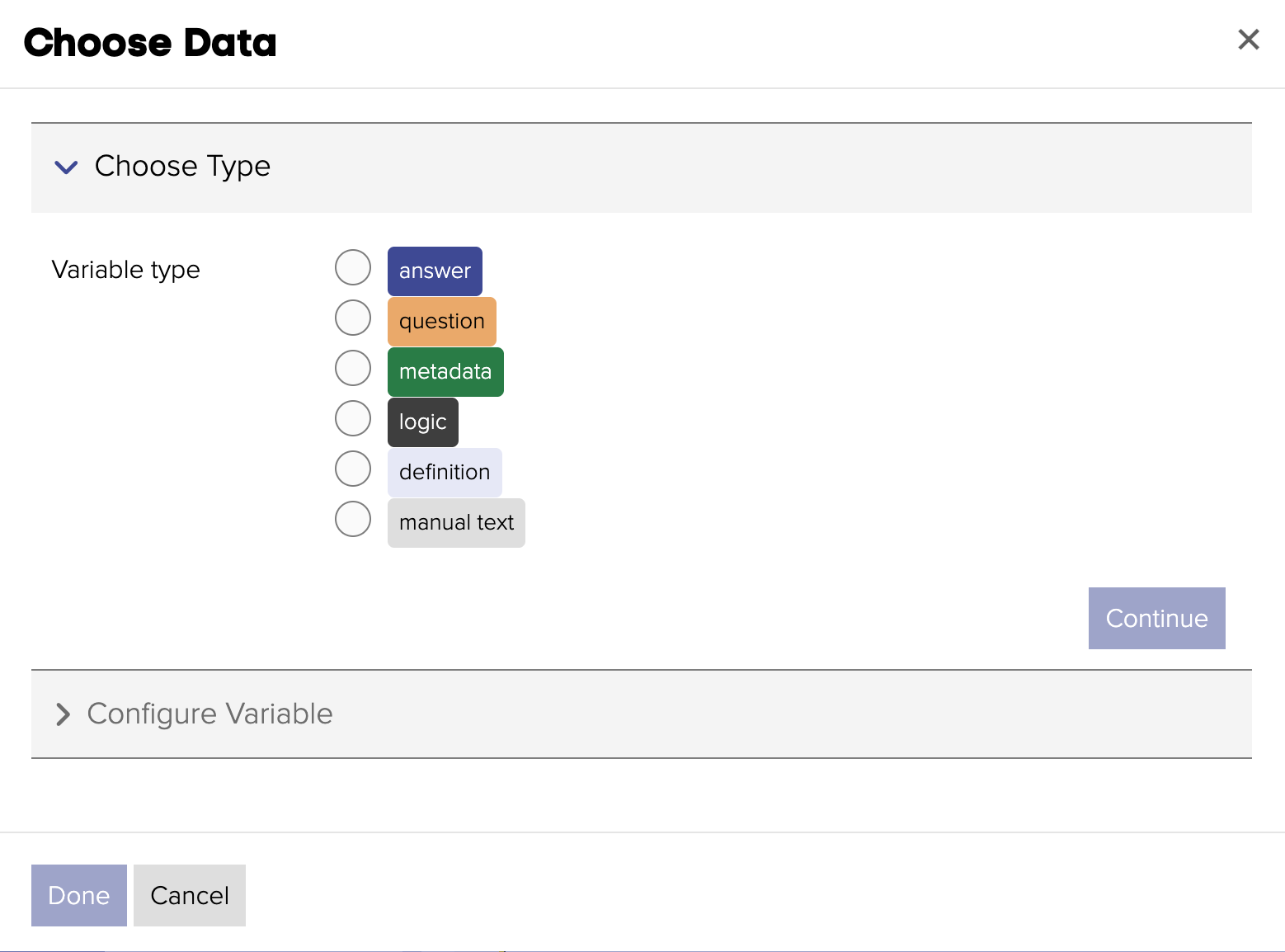Expand the Configure Variable chevron arrow
Image resolution: width=1285 pixels, height=952 pixels.
click(x=63, y=714)
